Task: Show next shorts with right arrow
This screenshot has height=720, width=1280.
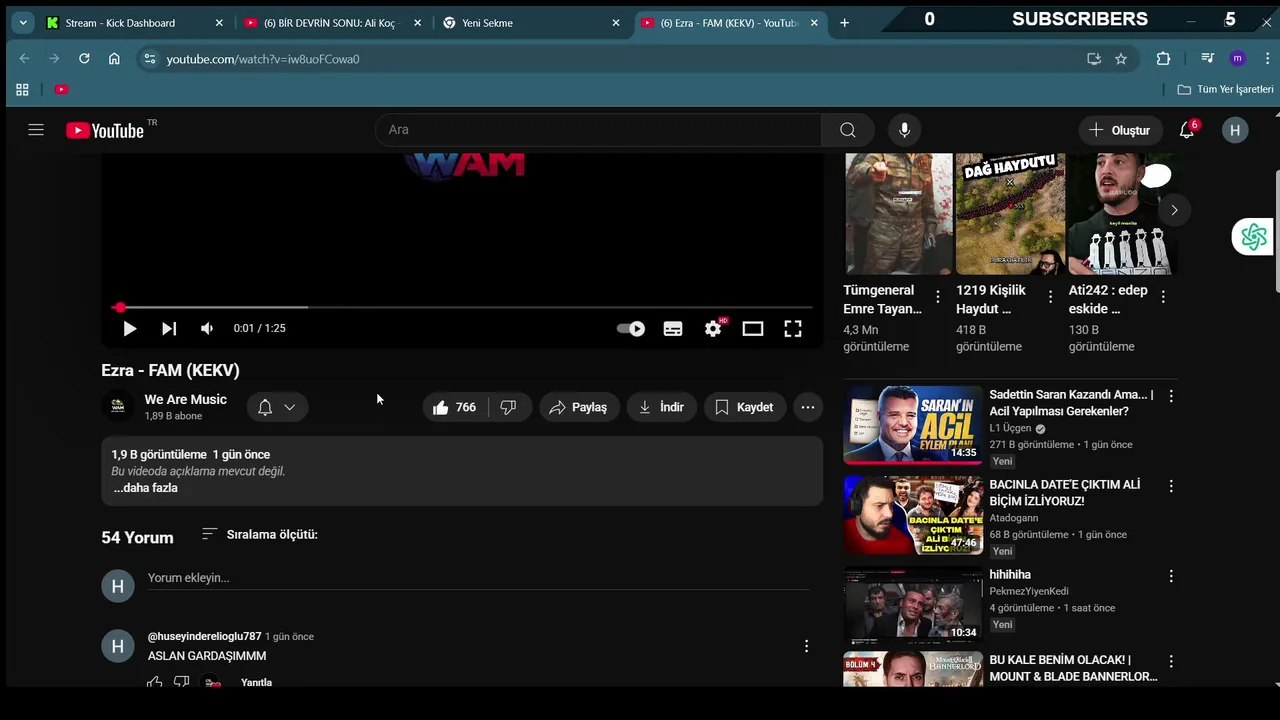Action: tap(1174, 210)
